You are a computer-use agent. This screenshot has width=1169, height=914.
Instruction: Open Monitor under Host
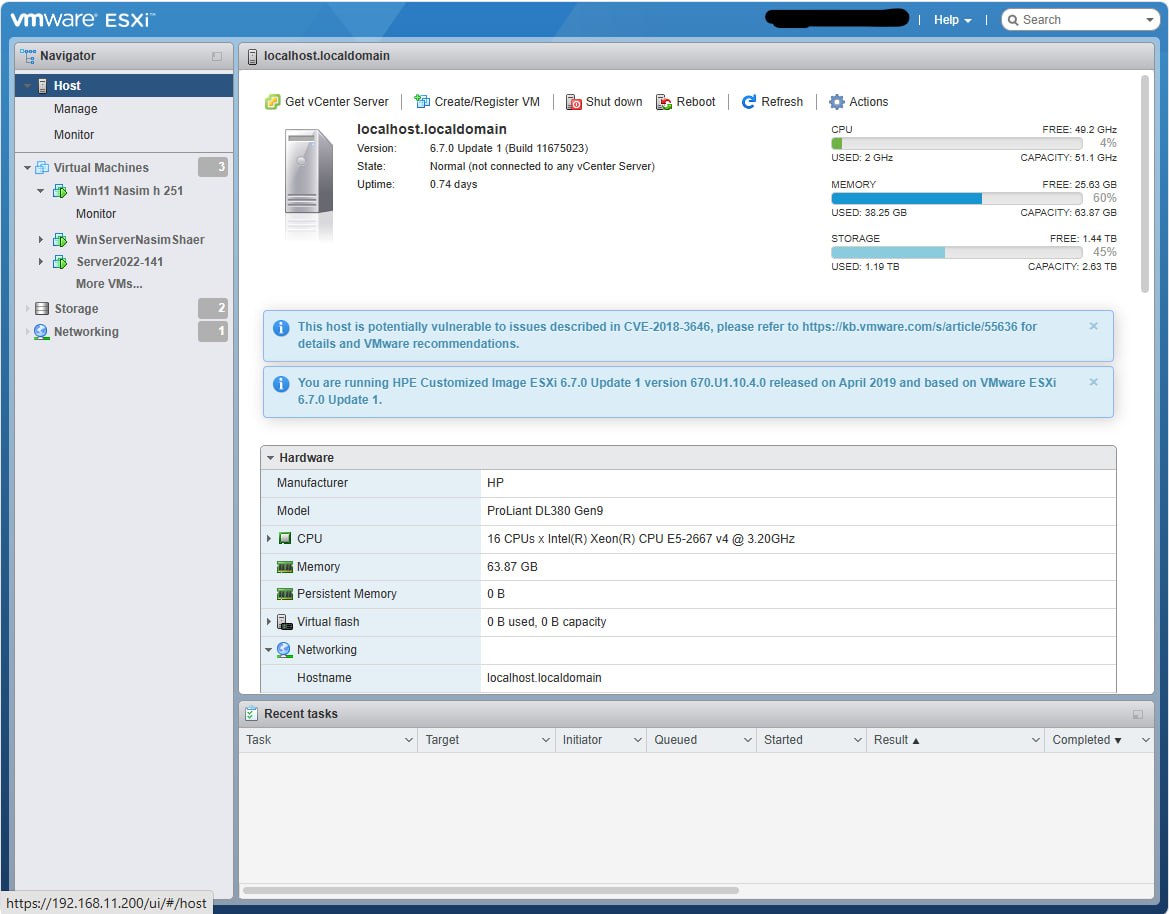pos(74,135)
